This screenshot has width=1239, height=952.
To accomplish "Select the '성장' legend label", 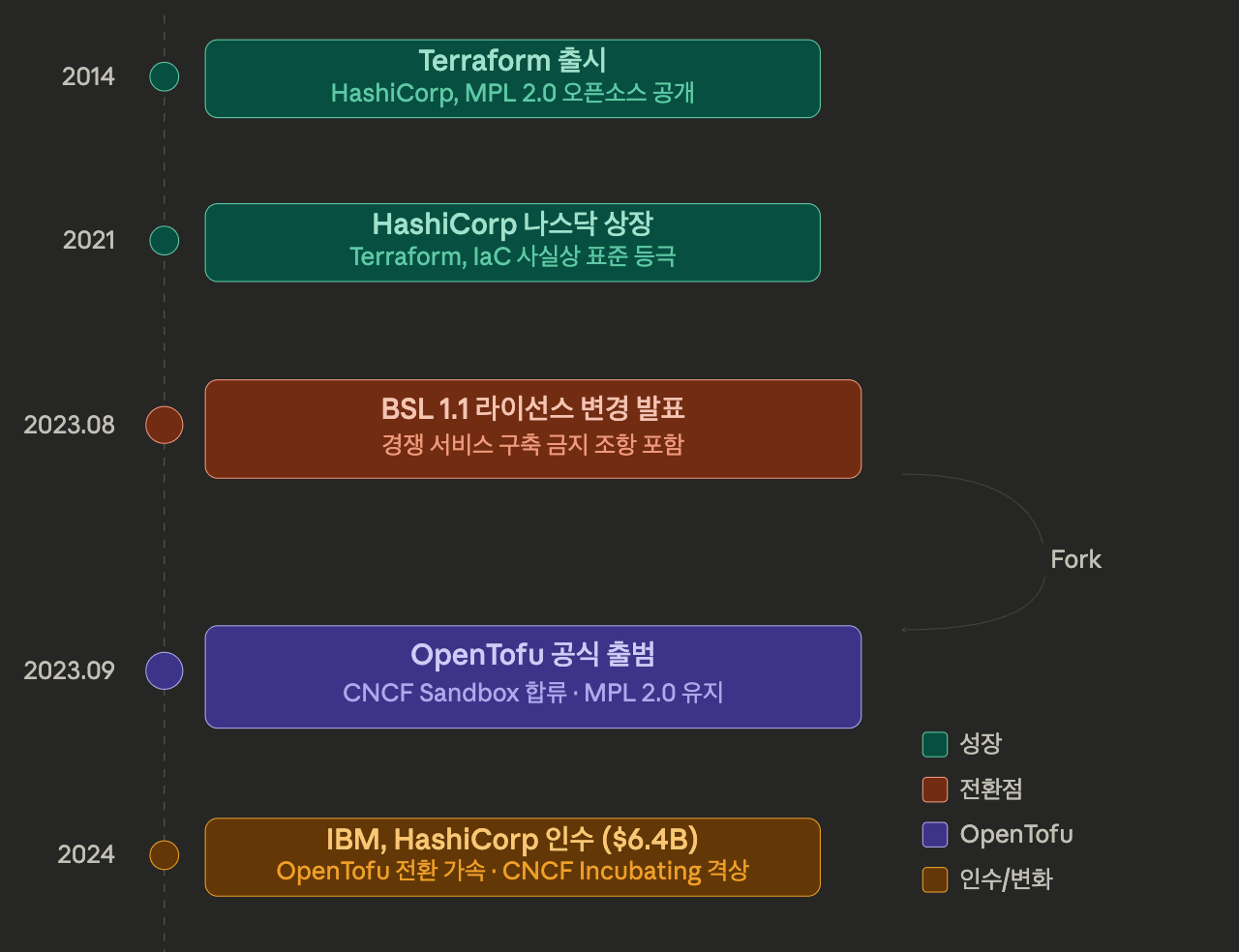I will coord(981,744).
